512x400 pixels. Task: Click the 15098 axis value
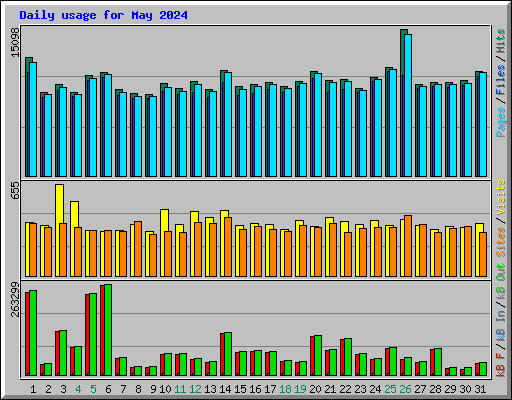15,42
